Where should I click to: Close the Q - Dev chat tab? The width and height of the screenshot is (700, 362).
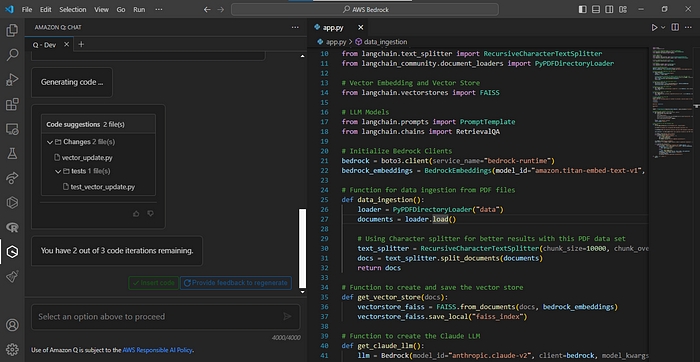coord(67,45)
